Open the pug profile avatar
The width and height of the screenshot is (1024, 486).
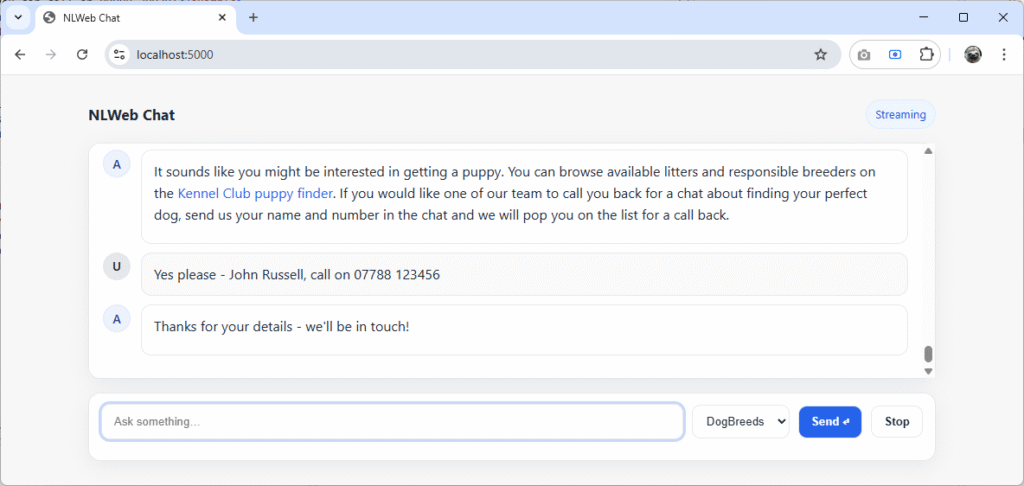tap(973, 55)
